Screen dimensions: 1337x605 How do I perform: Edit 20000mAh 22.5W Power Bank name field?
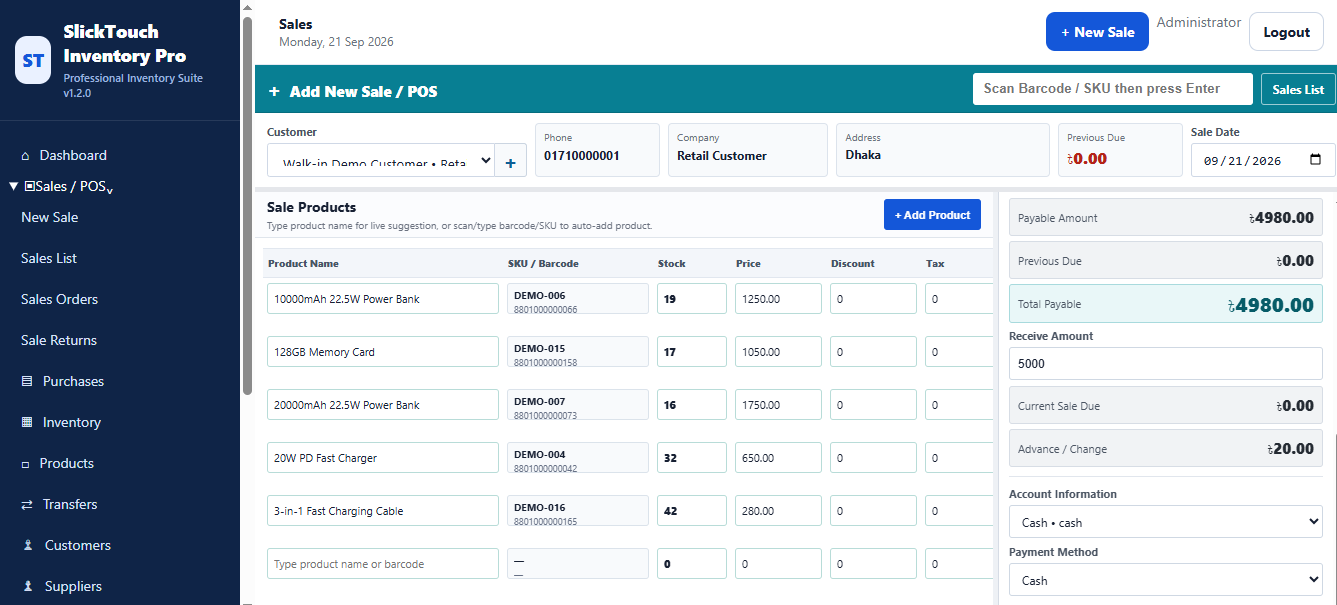(383, 405)
